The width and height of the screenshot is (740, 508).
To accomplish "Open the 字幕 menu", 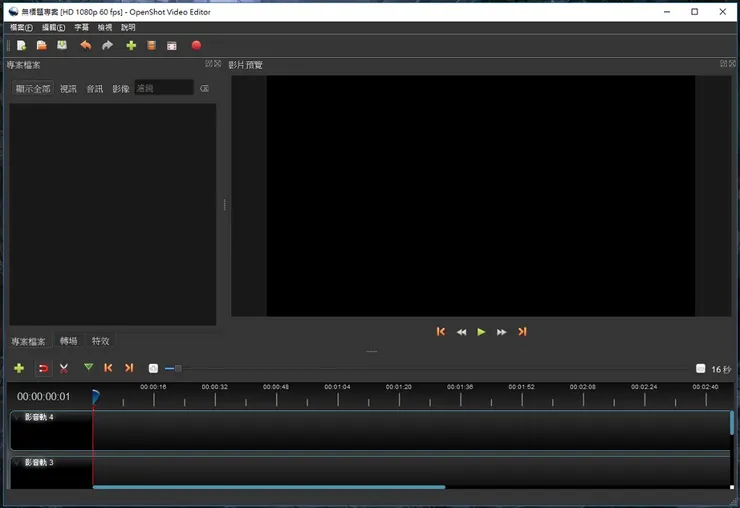I will [81, 27].
